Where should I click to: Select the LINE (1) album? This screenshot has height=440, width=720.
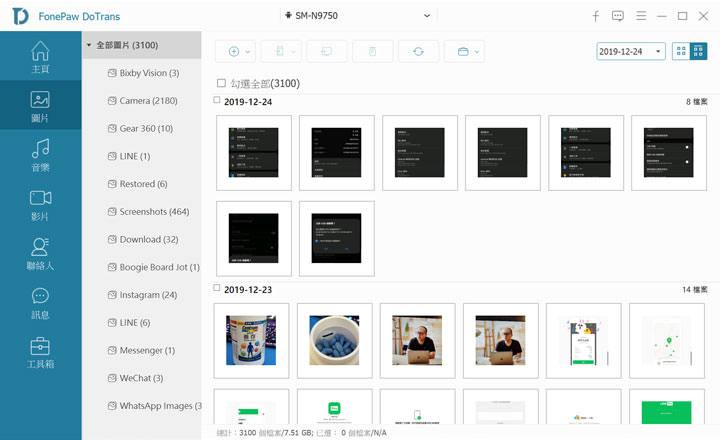pos(129,156)
